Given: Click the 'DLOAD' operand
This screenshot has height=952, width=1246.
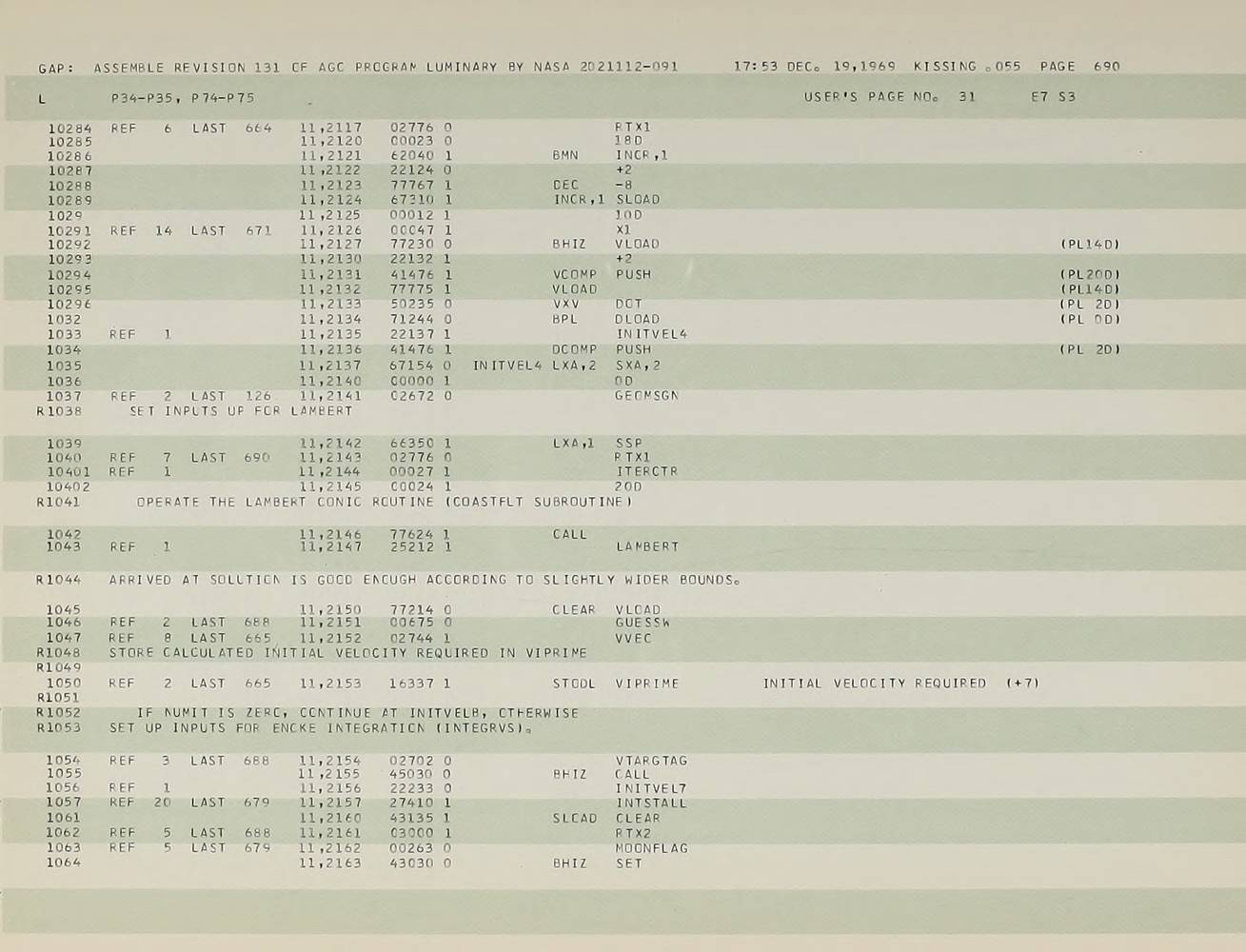Looking at the screenshot, I should point(637,319).
